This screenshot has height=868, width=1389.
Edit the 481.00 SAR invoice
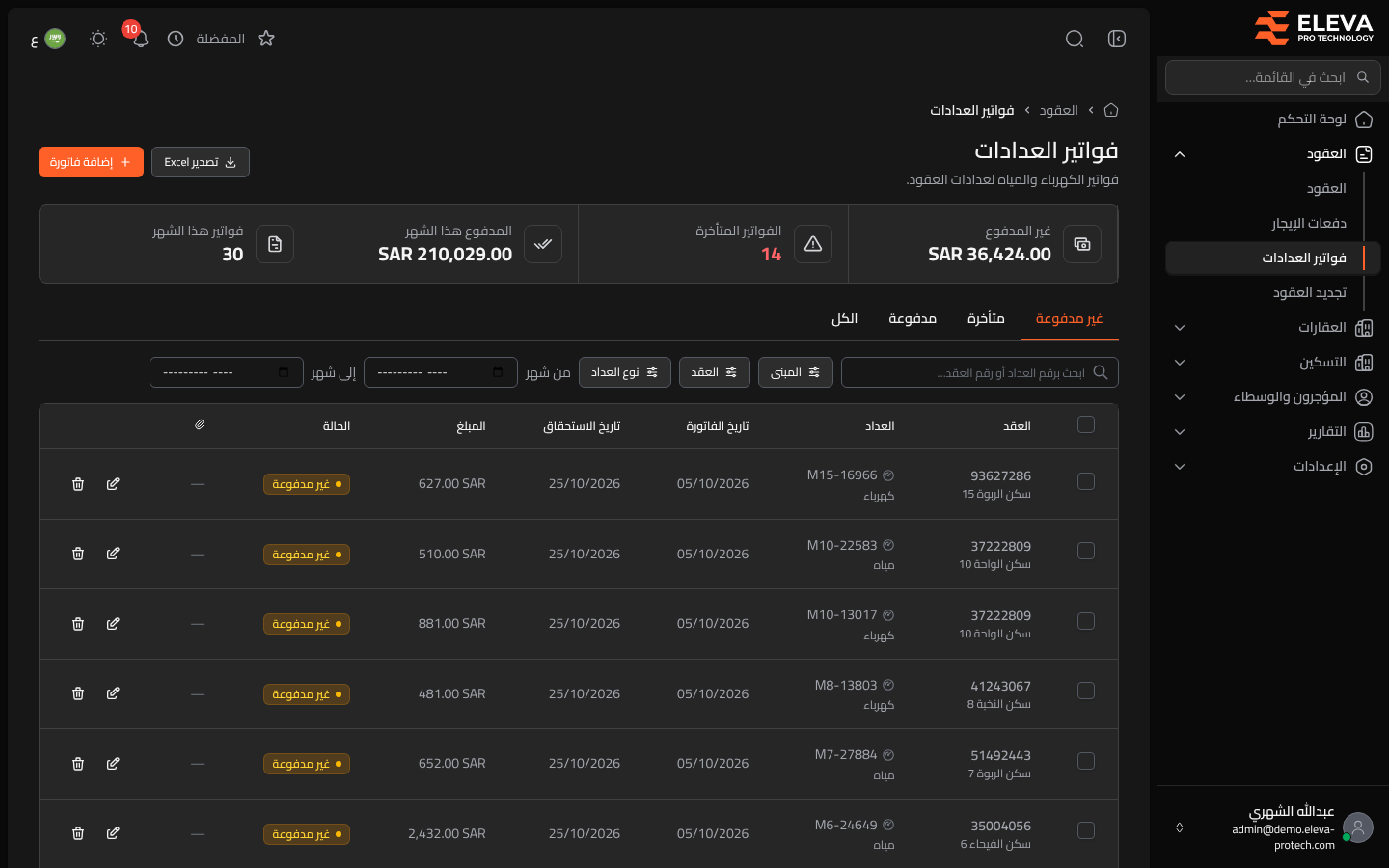tap(113, 693)
